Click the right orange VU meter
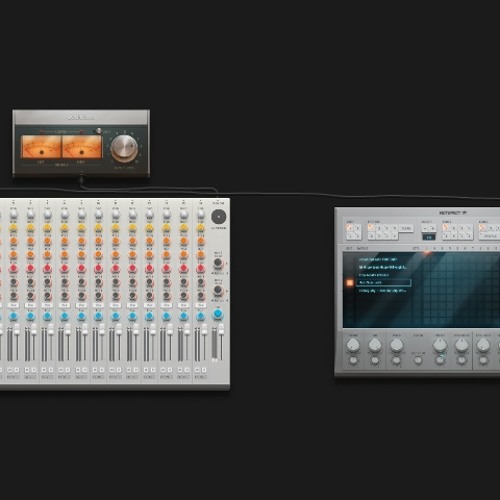Screen dimensions: 500x500 [82, 146]
